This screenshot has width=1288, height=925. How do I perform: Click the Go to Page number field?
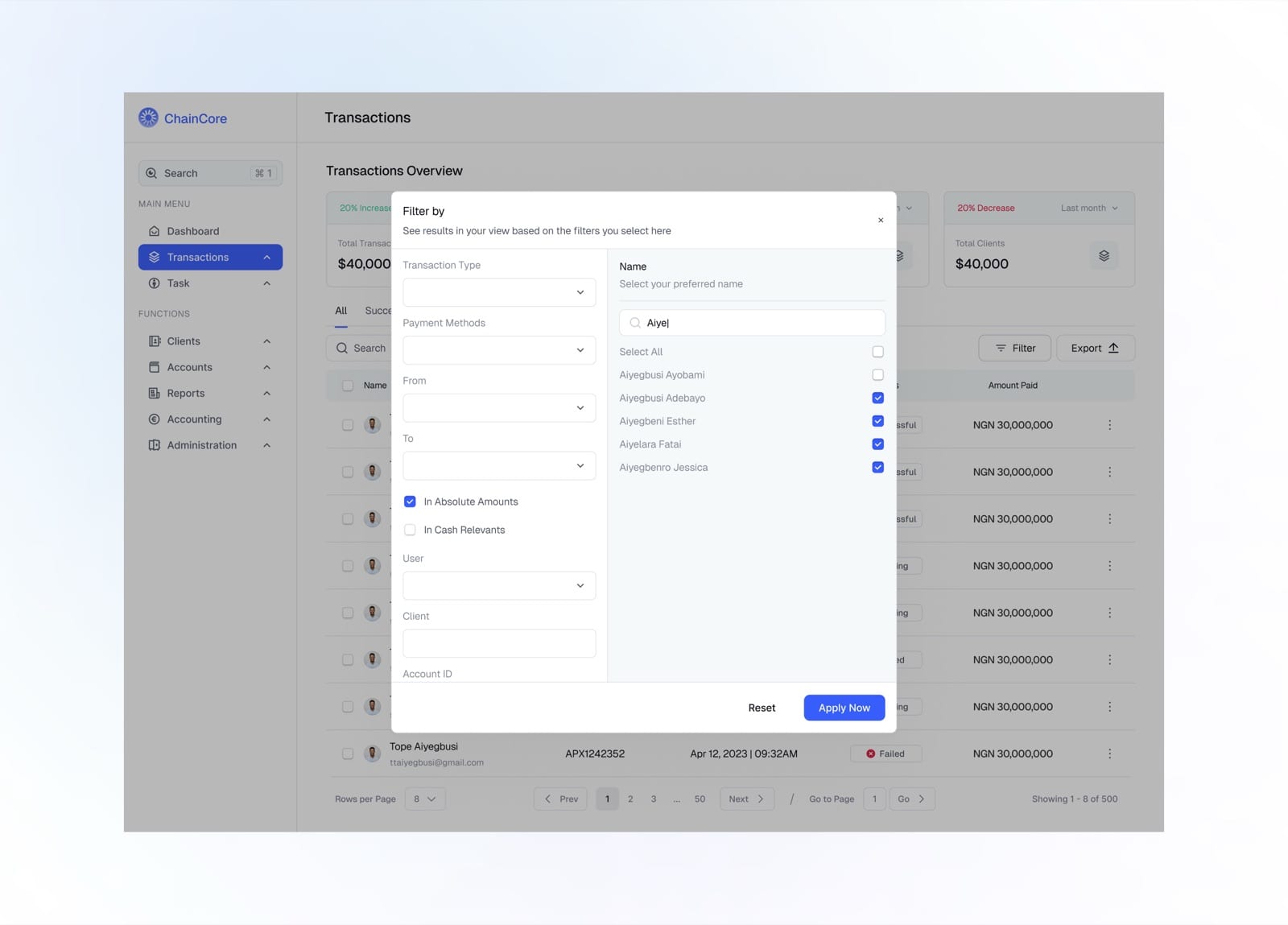pos(874,799)
